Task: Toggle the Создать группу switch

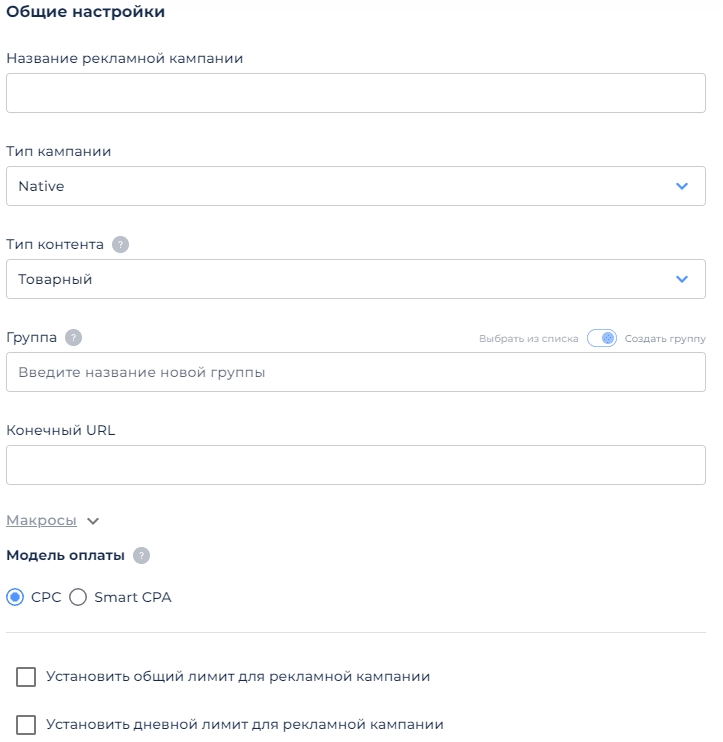Action: point(602,338)
